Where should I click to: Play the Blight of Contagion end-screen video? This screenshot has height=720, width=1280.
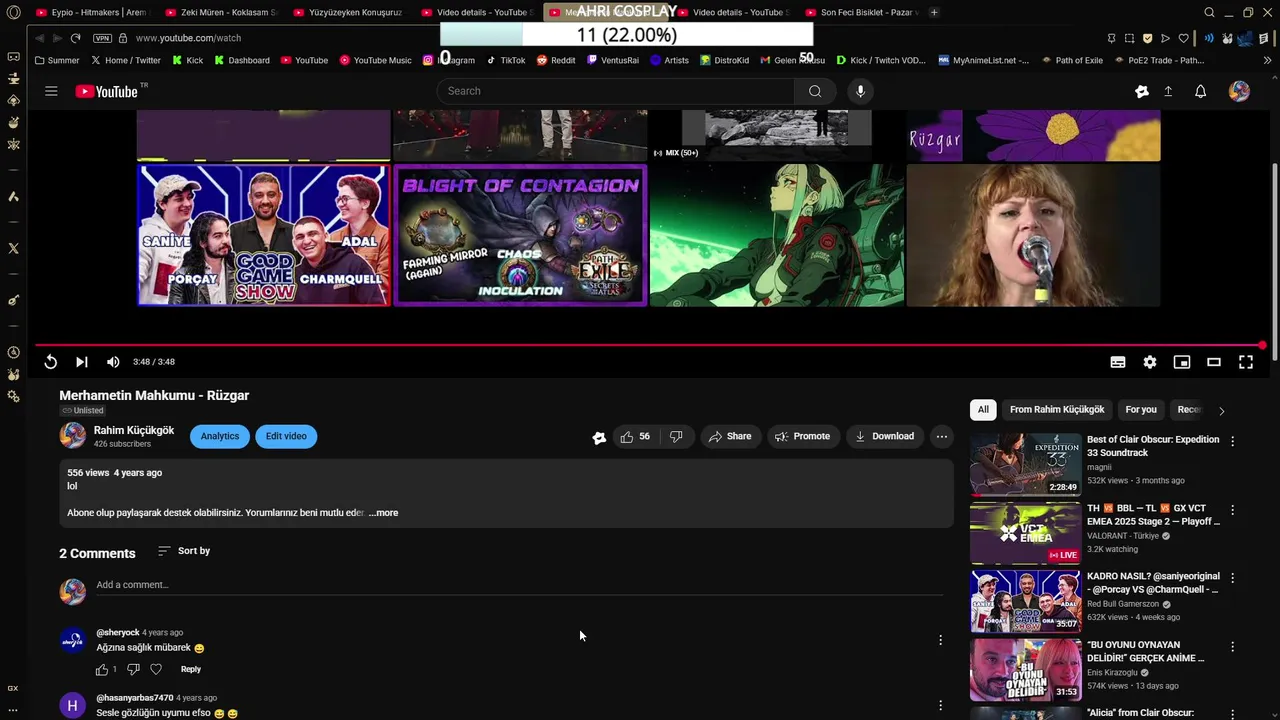[x=520, y=235]
